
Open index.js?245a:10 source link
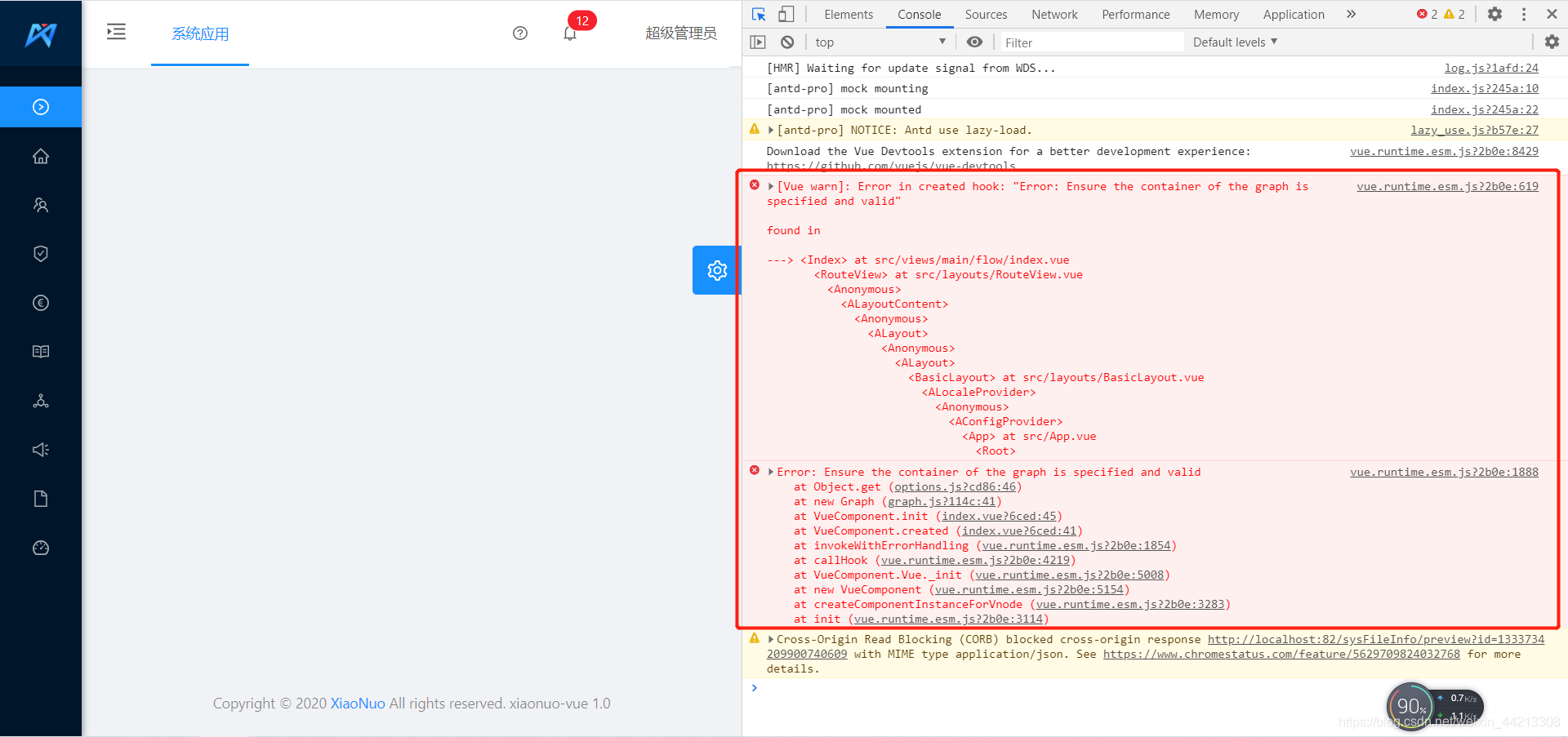(1485, 88)
